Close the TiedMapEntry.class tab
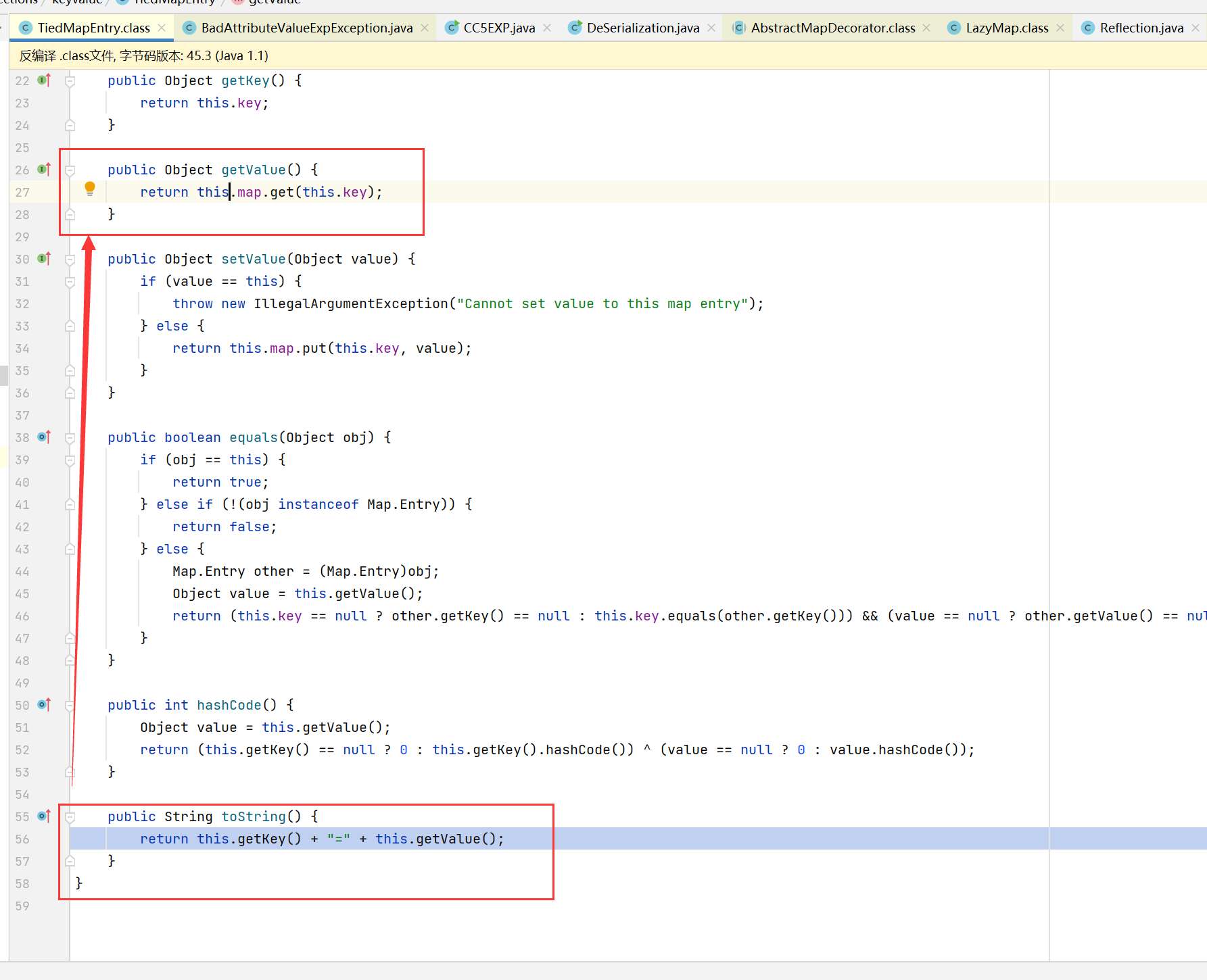This screenshot has width=1207, height=980. [162, 28]
